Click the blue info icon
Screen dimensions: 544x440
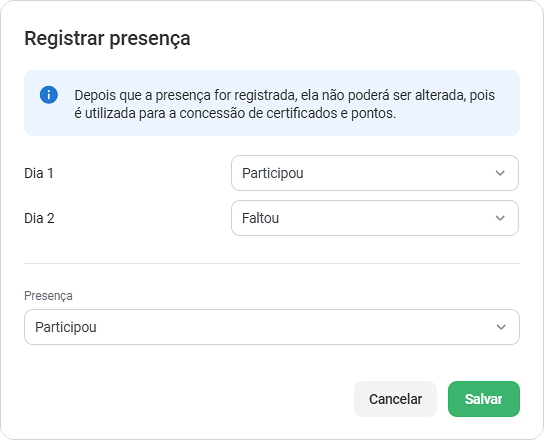49,95
